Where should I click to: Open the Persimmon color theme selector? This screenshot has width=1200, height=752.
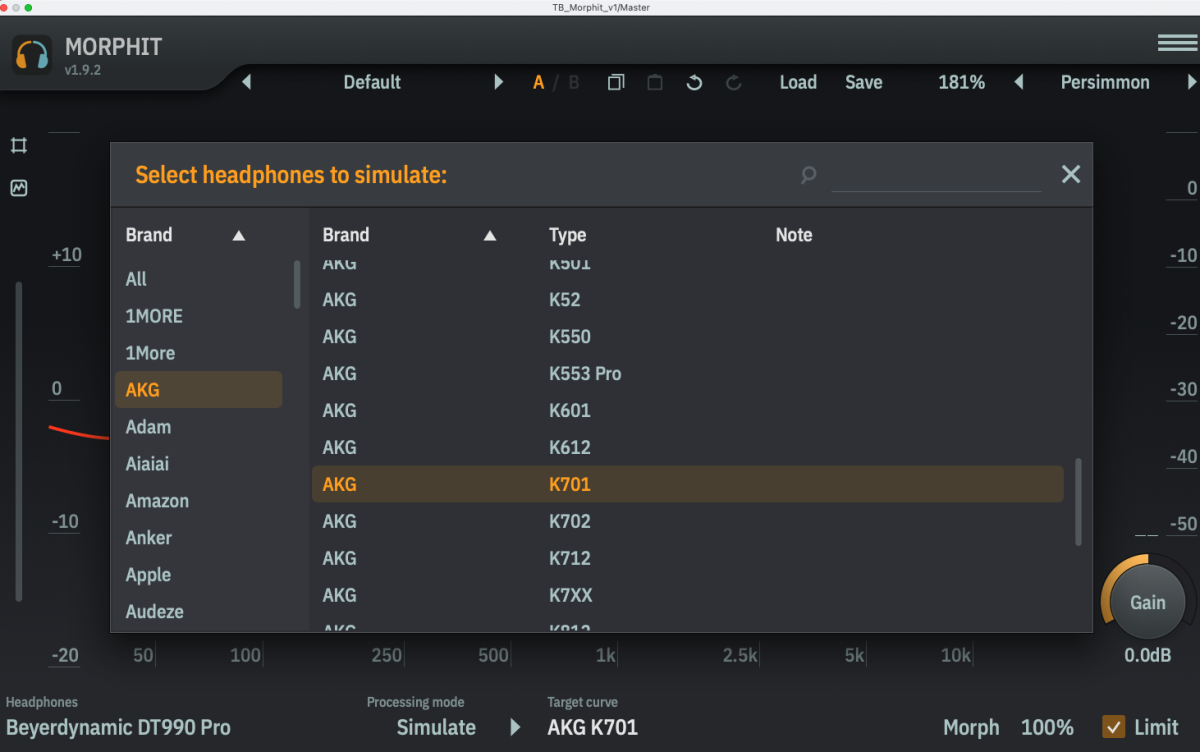pyautogui.click(x=1105, y=82)
